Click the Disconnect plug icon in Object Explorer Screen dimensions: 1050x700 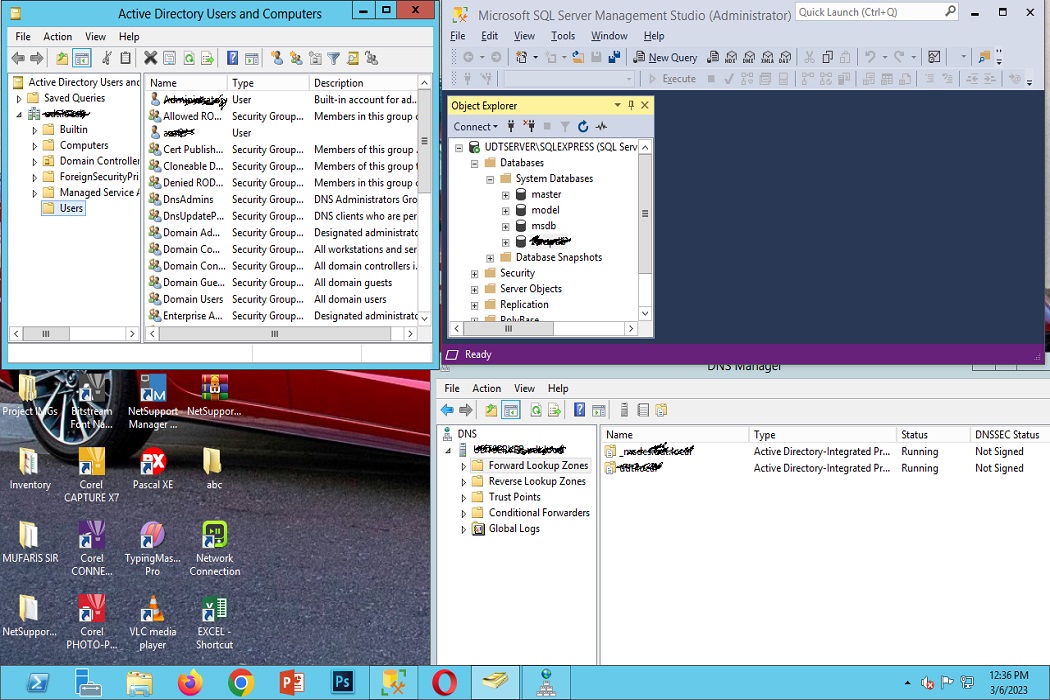click(528, 127)
